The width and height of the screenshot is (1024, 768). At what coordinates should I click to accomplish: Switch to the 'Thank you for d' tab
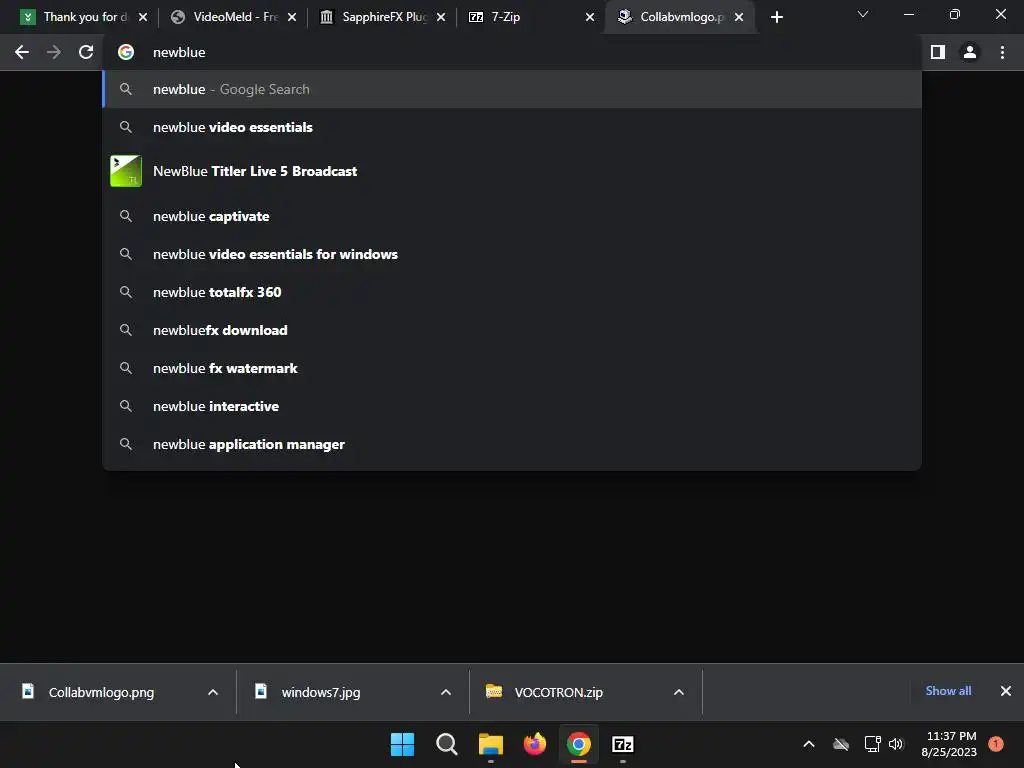84,17
